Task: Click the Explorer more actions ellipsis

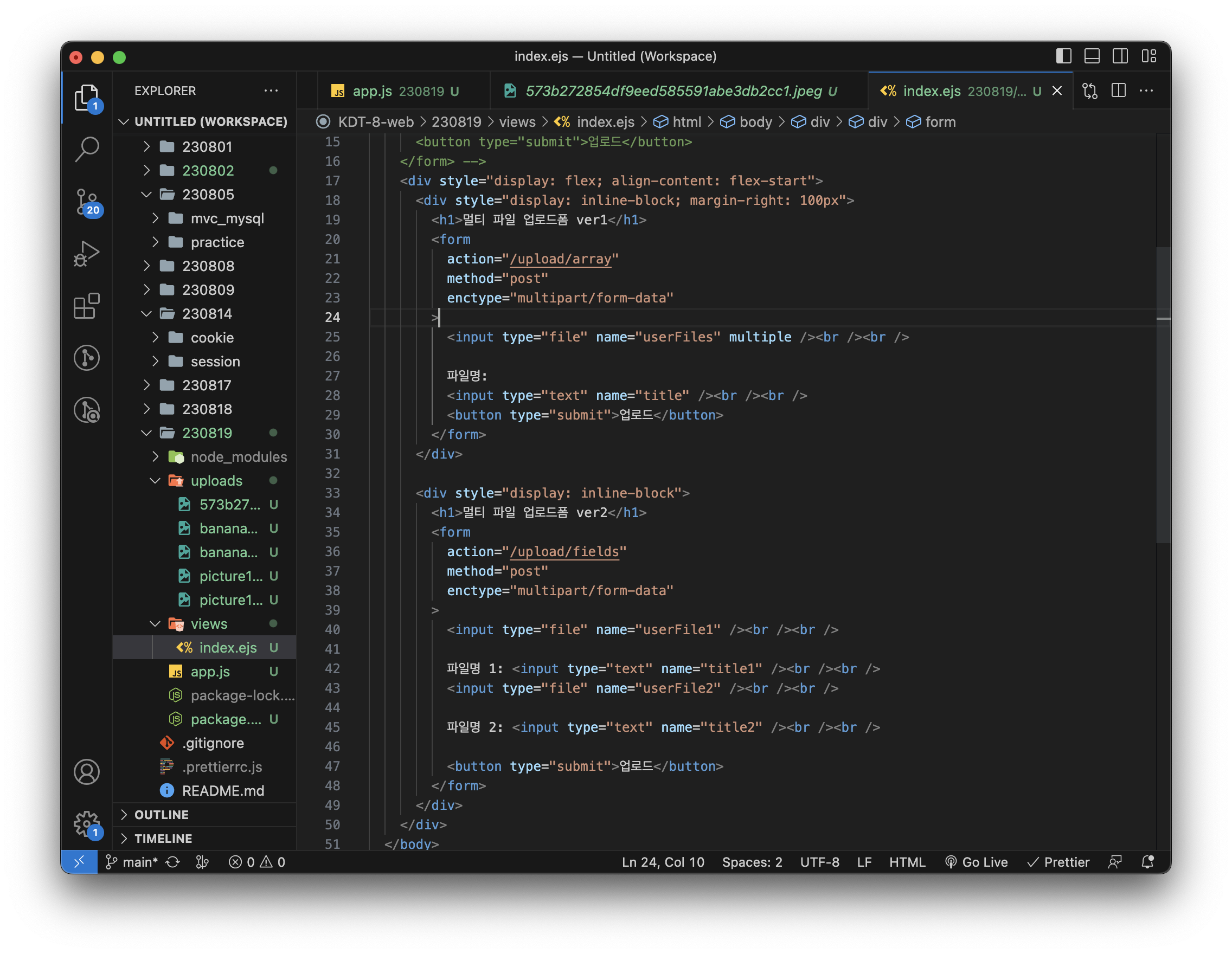Action: (271, 91)
